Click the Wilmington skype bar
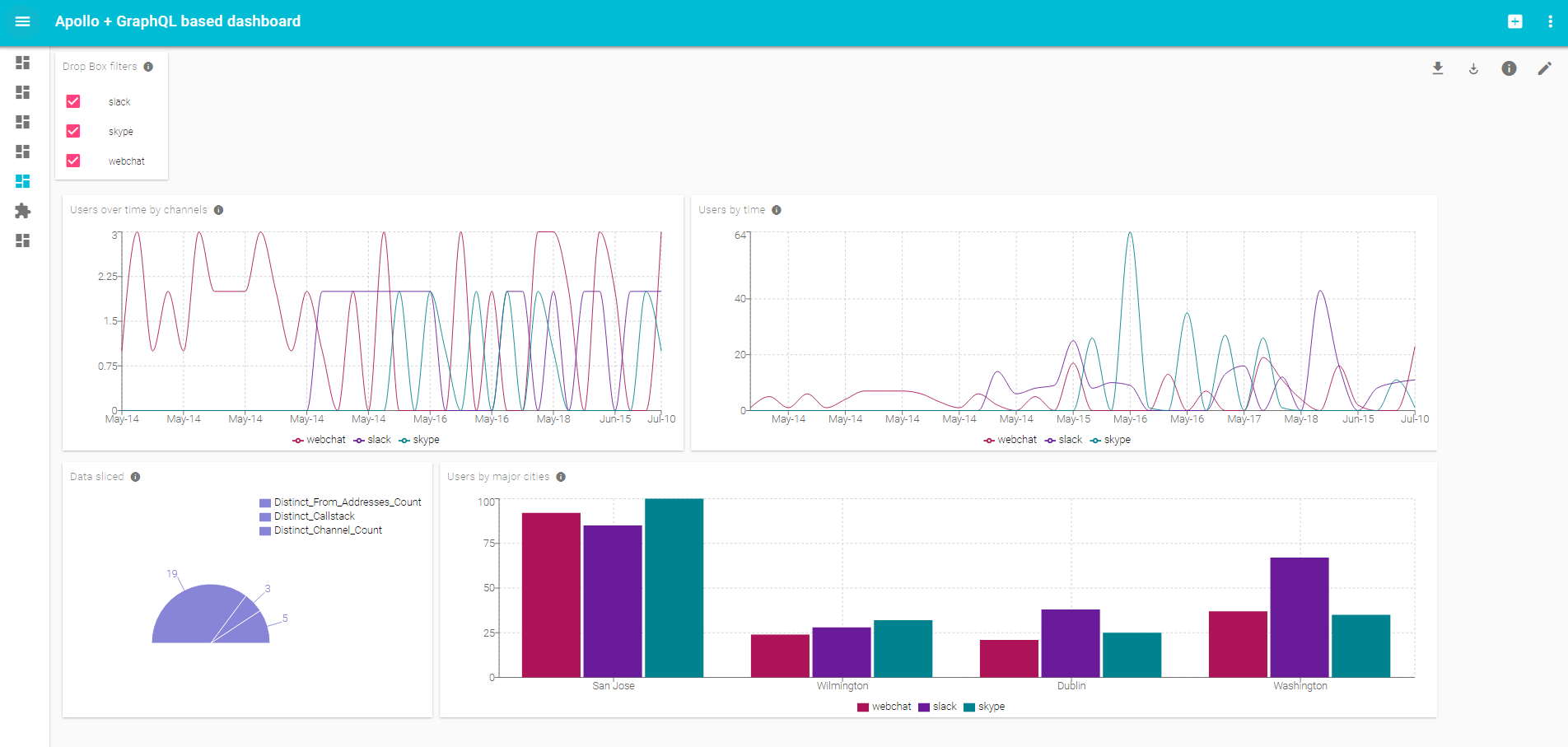Image resolution: width=1568 pixels, height=747 pixels. point(903,649)
